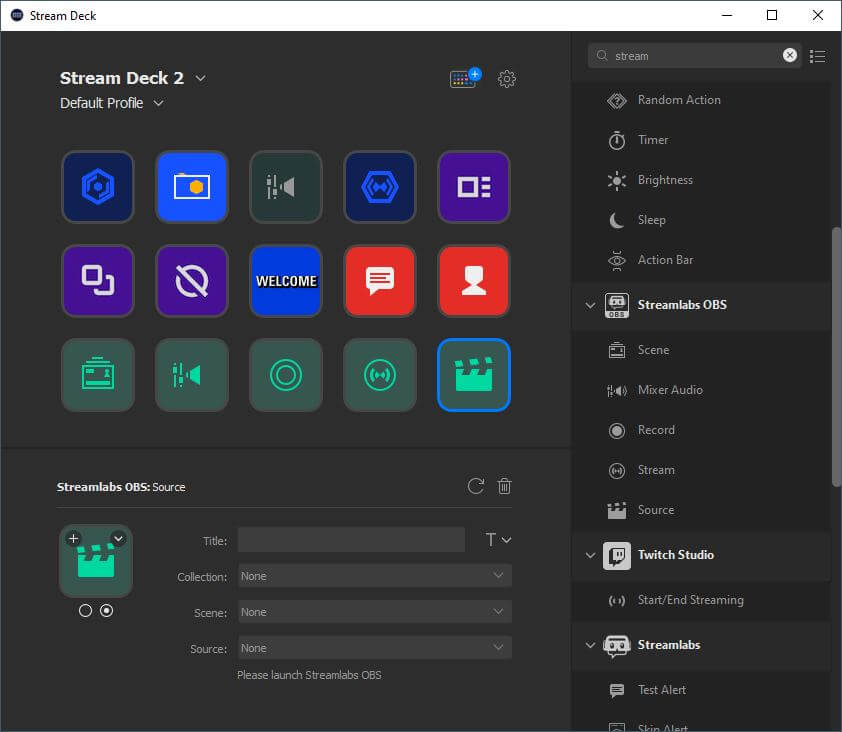
Task: Select the dark blue hexagon key
Action: [98, 187]
